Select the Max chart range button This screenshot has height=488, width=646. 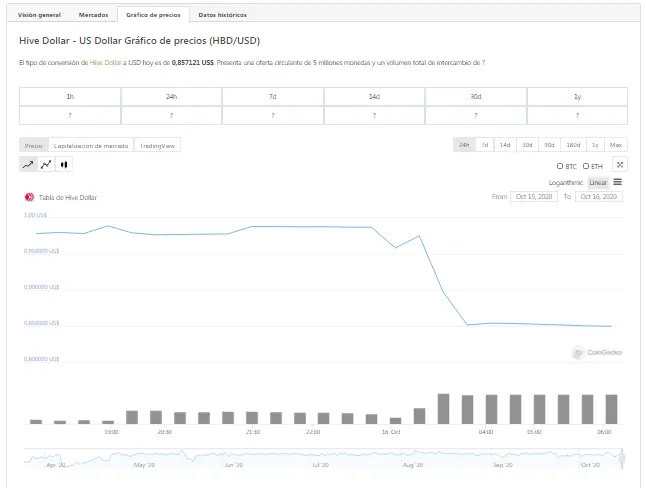(616, 145)
